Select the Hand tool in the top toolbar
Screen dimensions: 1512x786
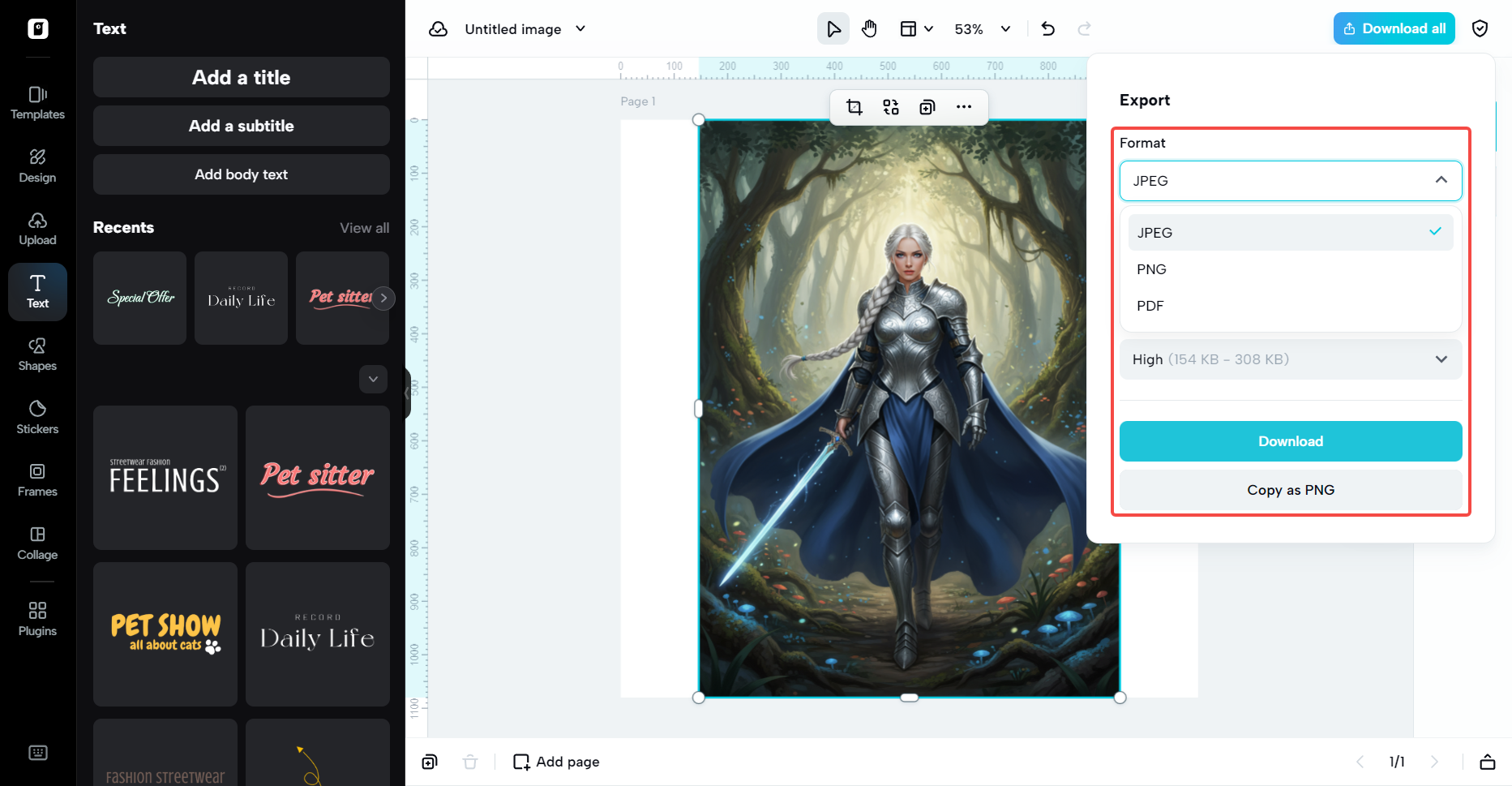[x=869, y=28]
